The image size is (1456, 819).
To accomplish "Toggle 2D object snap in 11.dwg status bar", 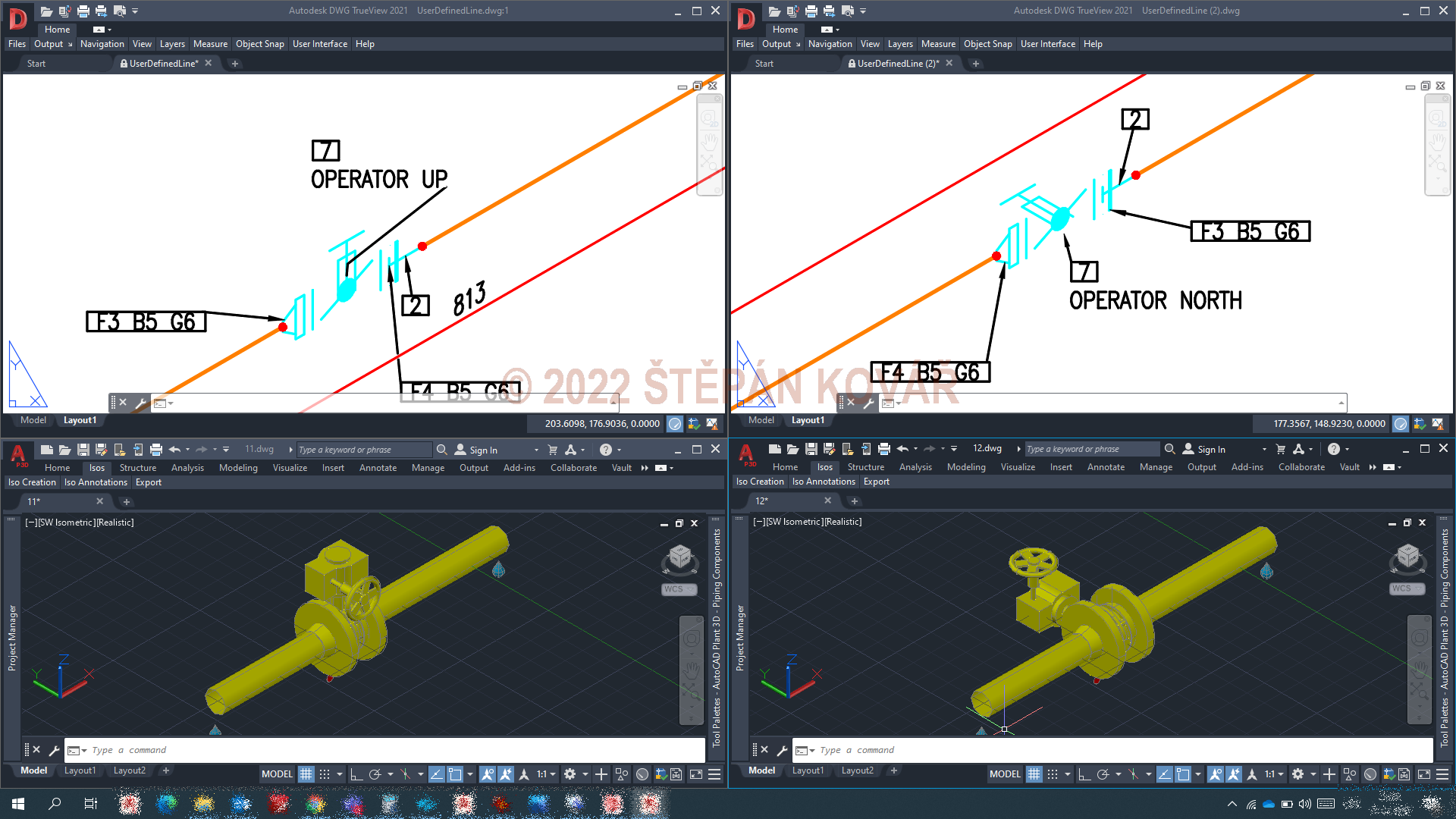I will tap(455, 774).
